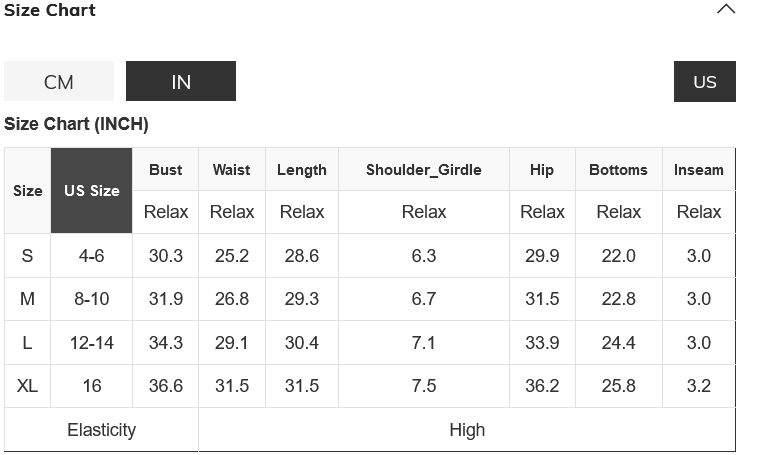The width and height of the screenshot is (768, 455).
Task: Select the XL size row label
Action: point(27,386)
